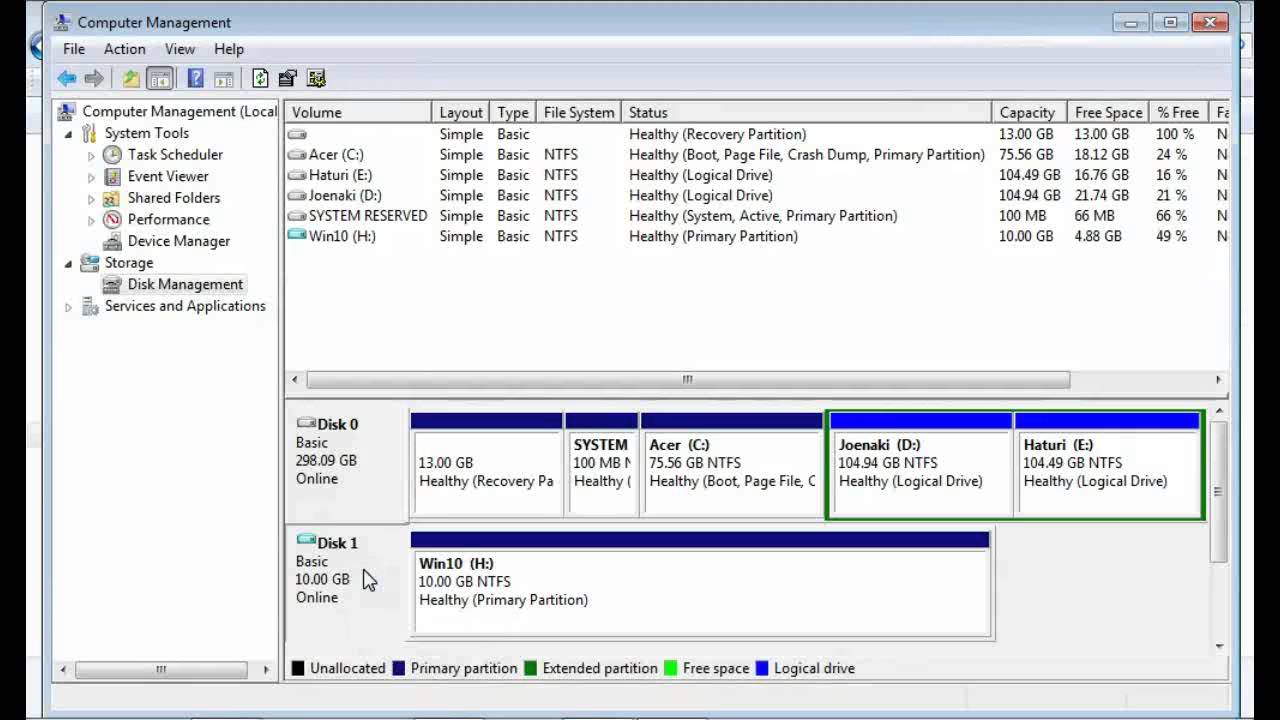1280x720 pixels.
Task: Click the Rescan disks toolbar icon
Action: tap(288, 78)
